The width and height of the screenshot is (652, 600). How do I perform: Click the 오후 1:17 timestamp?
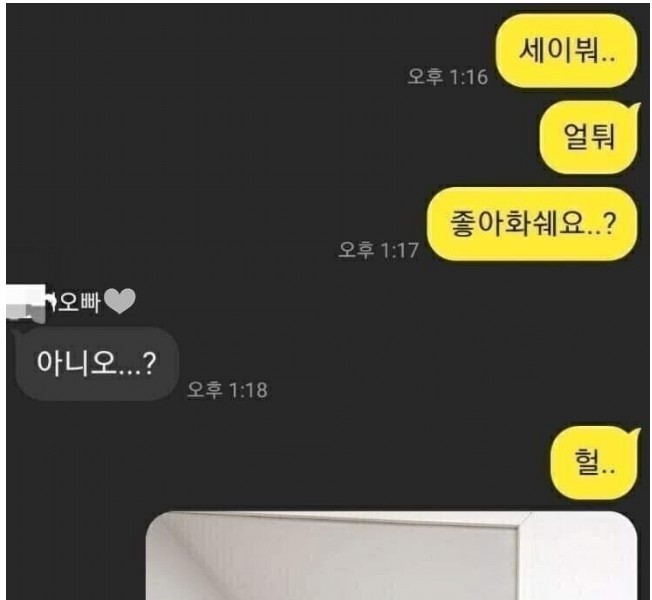pyautogui.click(x=378, y=250)
